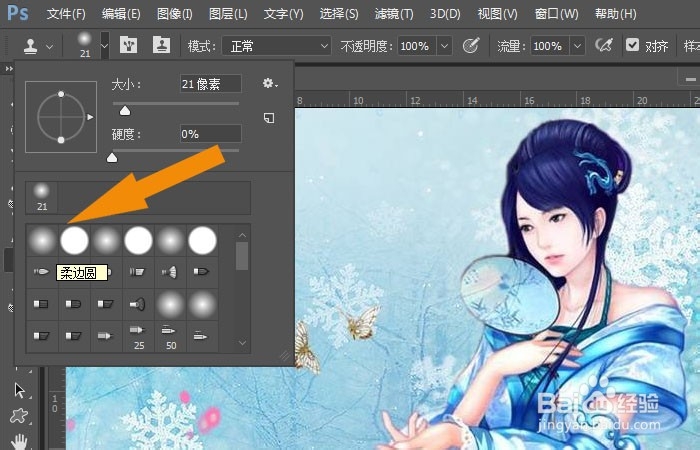This screenshot has width=700, height=450.
Task: Choose the cone-shaped airbrush tip preset
Action: (x=138, y=304)
